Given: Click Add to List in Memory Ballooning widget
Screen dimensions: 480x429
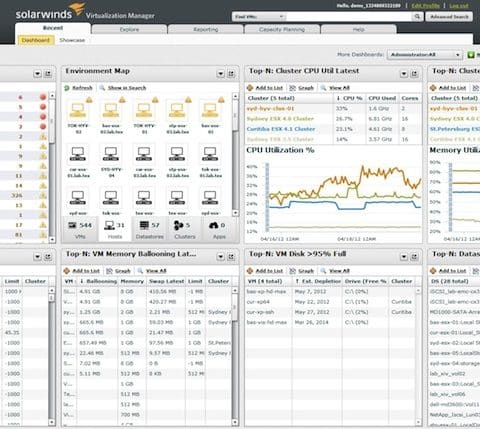Looking at the screenshot, I should point(82,271).
